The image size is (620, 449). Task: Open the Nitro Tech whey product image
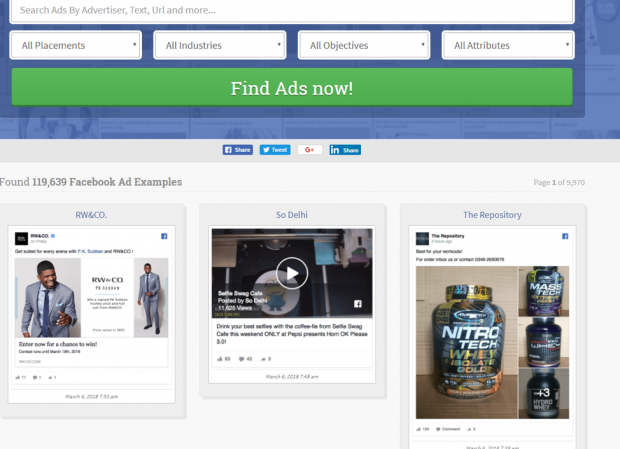467,342
